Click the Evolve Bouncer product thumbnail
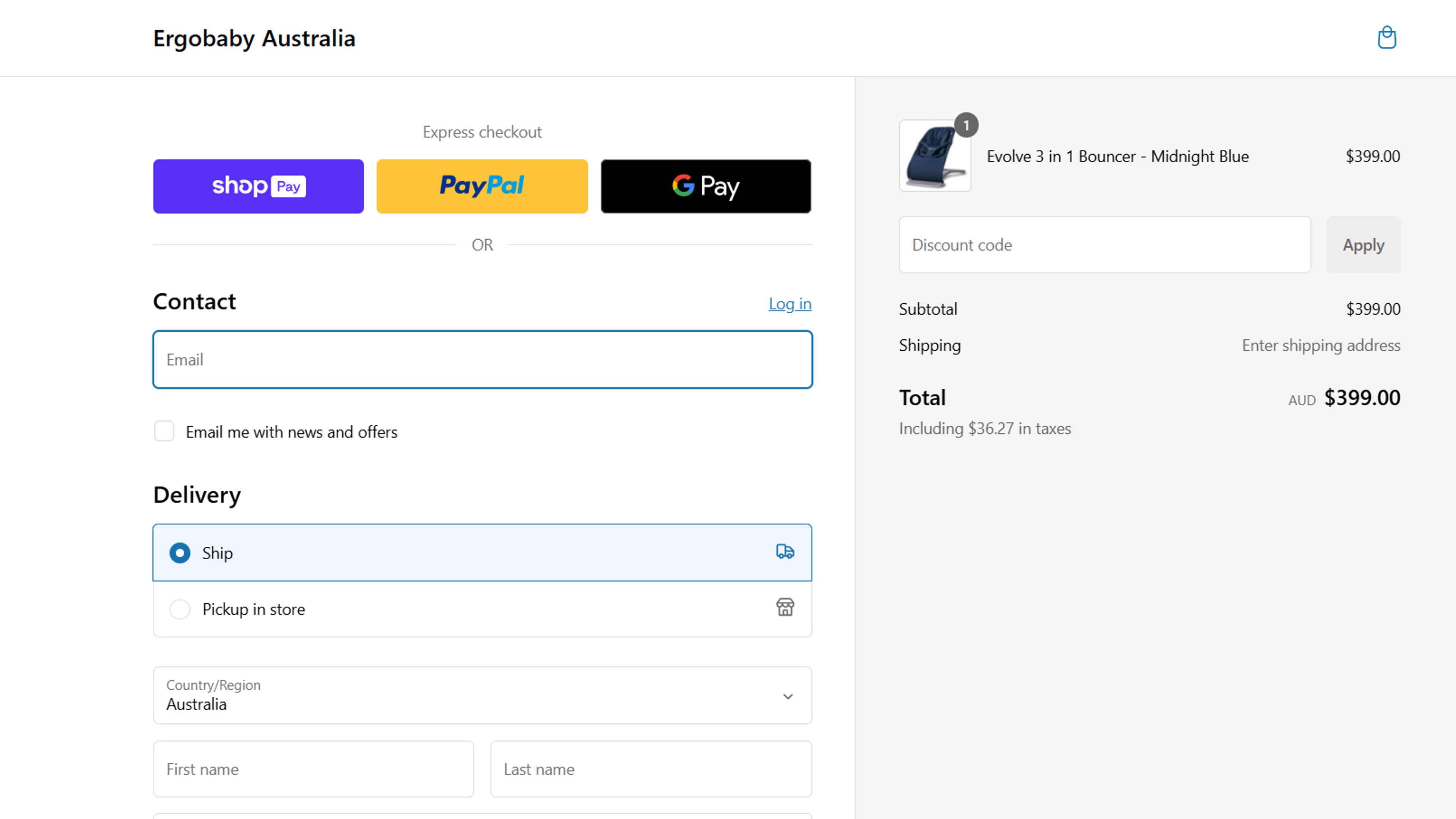The height and width of the screenshot is (819, 1456). [x=935, y=155]
